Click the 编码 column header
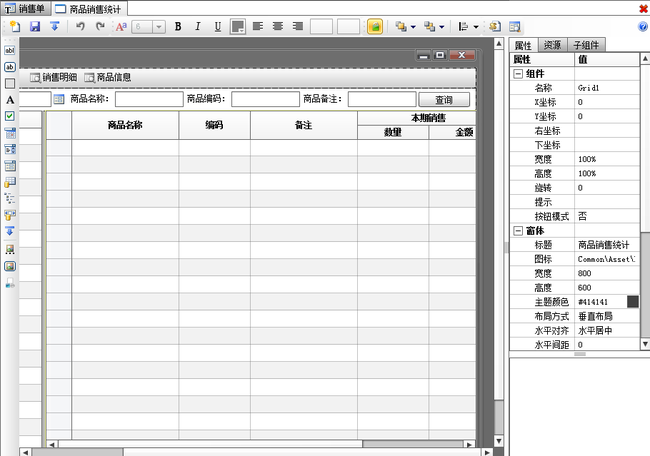The height and width of the screenshot is (456, 650). click(x=214, y=125)
